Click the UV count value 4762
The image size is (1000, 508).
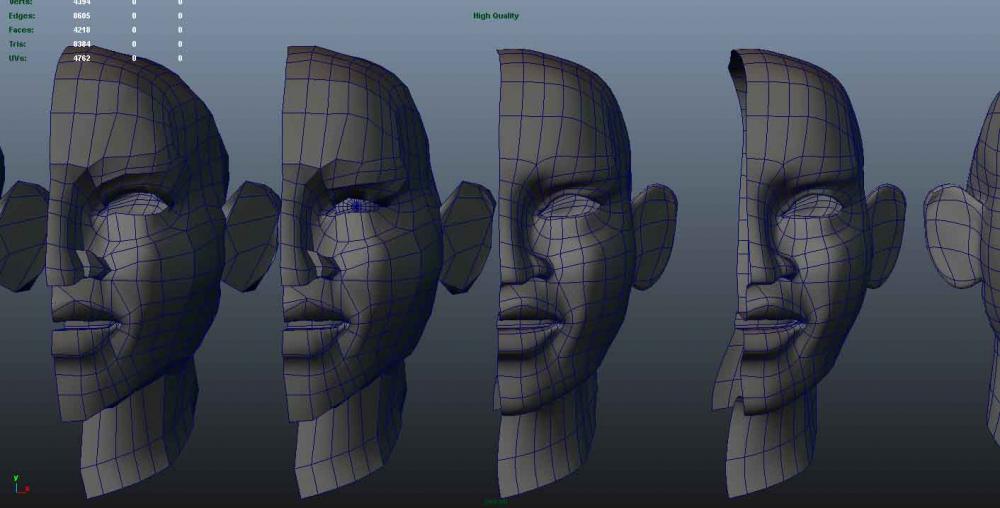(x=82, y=58)
